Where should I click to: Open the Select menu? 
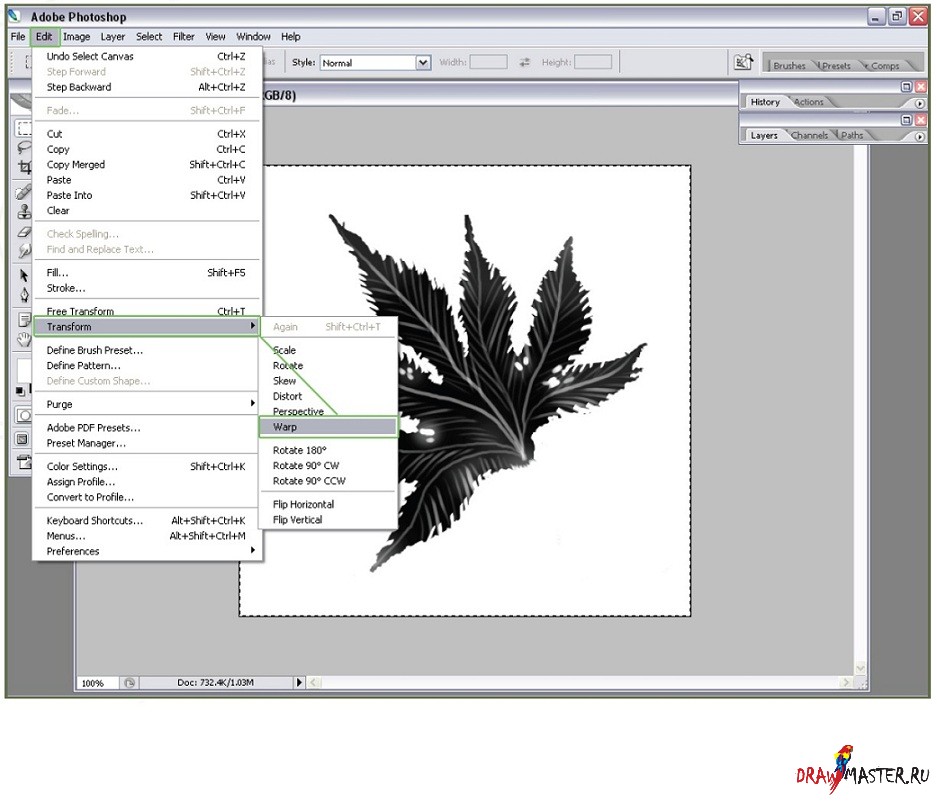click(149, 36)
